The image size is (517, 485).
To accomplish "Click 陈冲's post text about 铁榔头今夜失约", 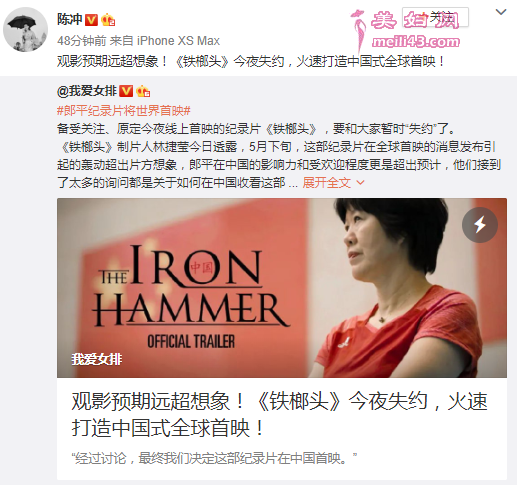I will pos(251,62).
